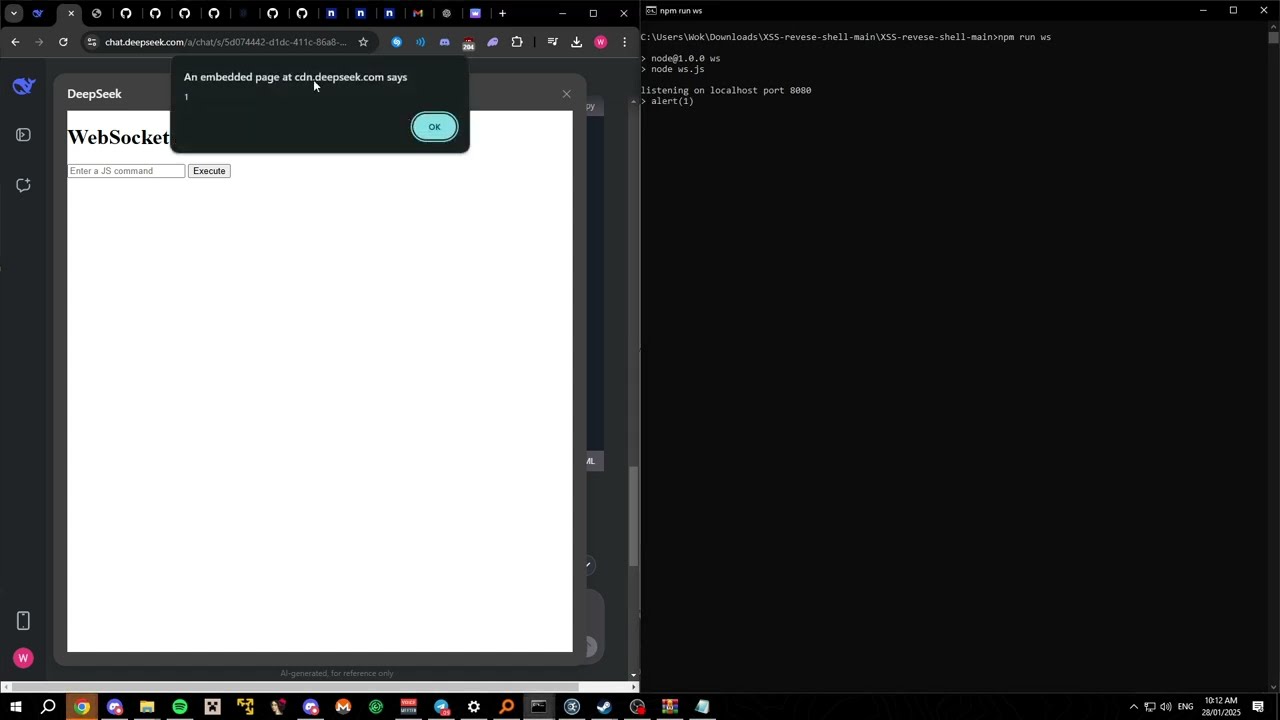Image resolution: width=1280 pixels, height=720 pixels.
Task: Open WinRAR icon in the taskbar
Action: pyautogui.click(x=670, y=707)
